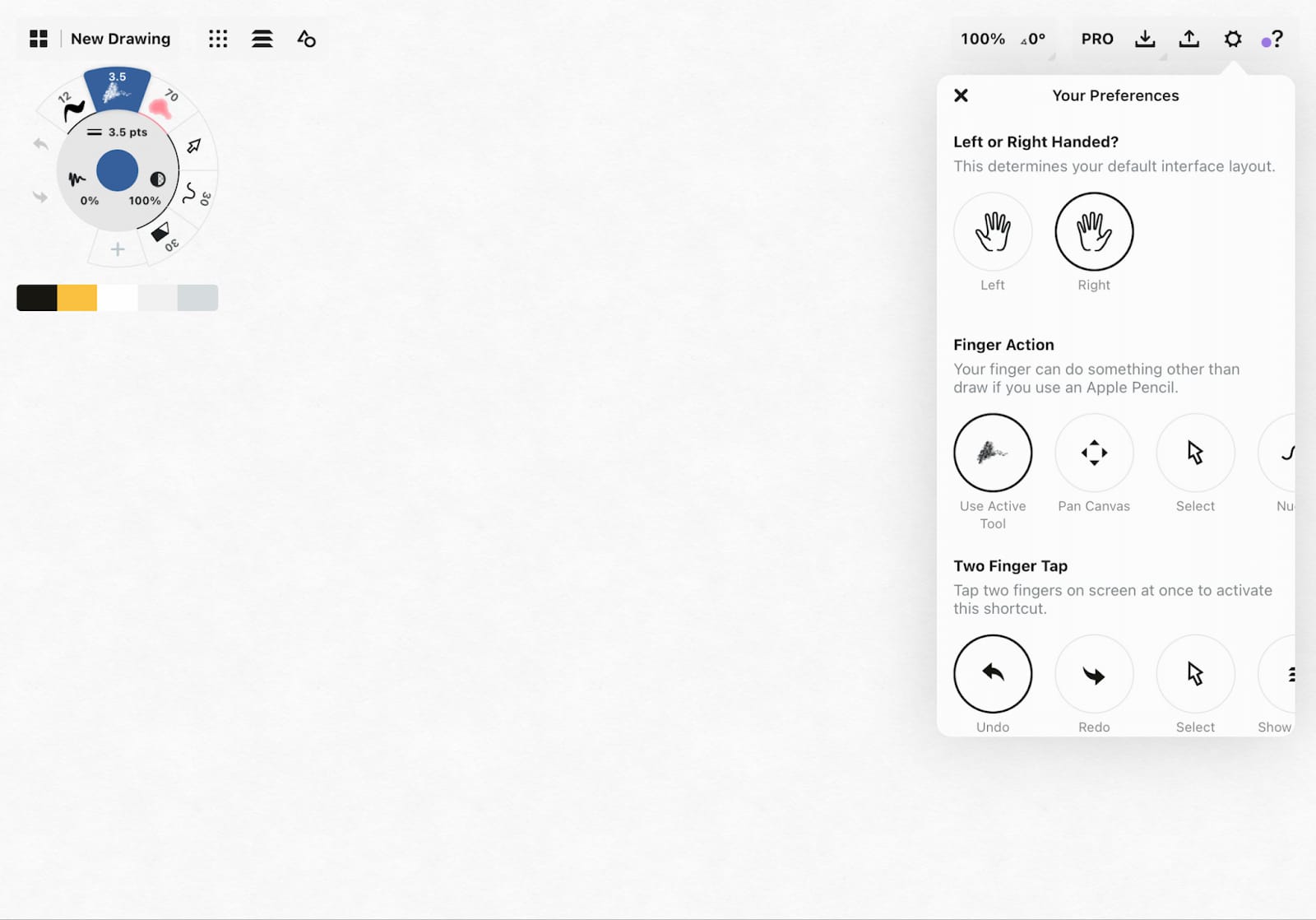Image resolution: width=1316 pixels, height=920 pixels.
Task: Open the 3.5 pts brush size setting
Action: [x=118, y=132]
